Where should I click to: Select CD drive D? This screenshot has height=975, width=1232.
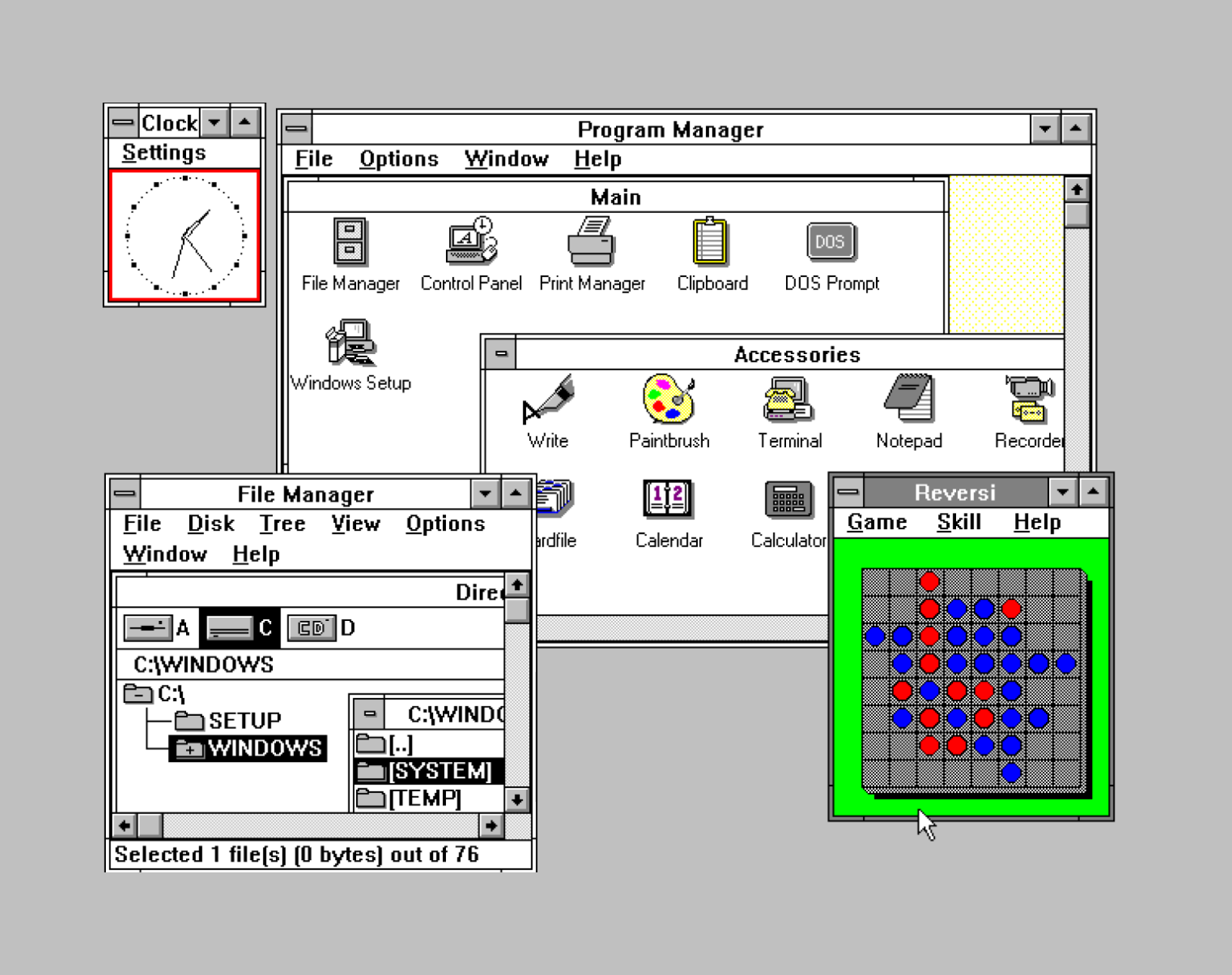312,628
